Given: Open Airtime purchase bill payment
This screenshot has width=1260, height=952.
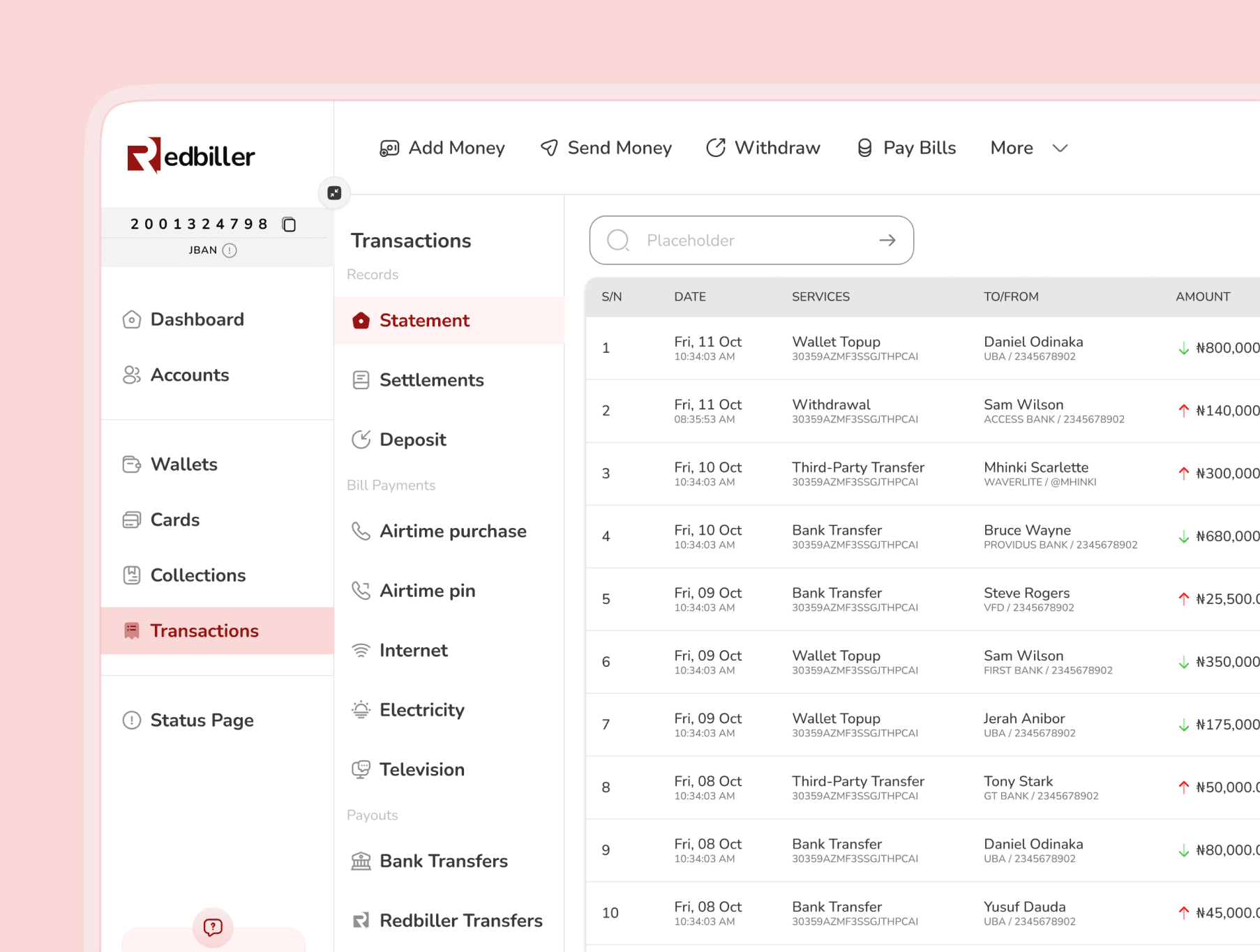Looking at the screenshot, I should point(452,531).
